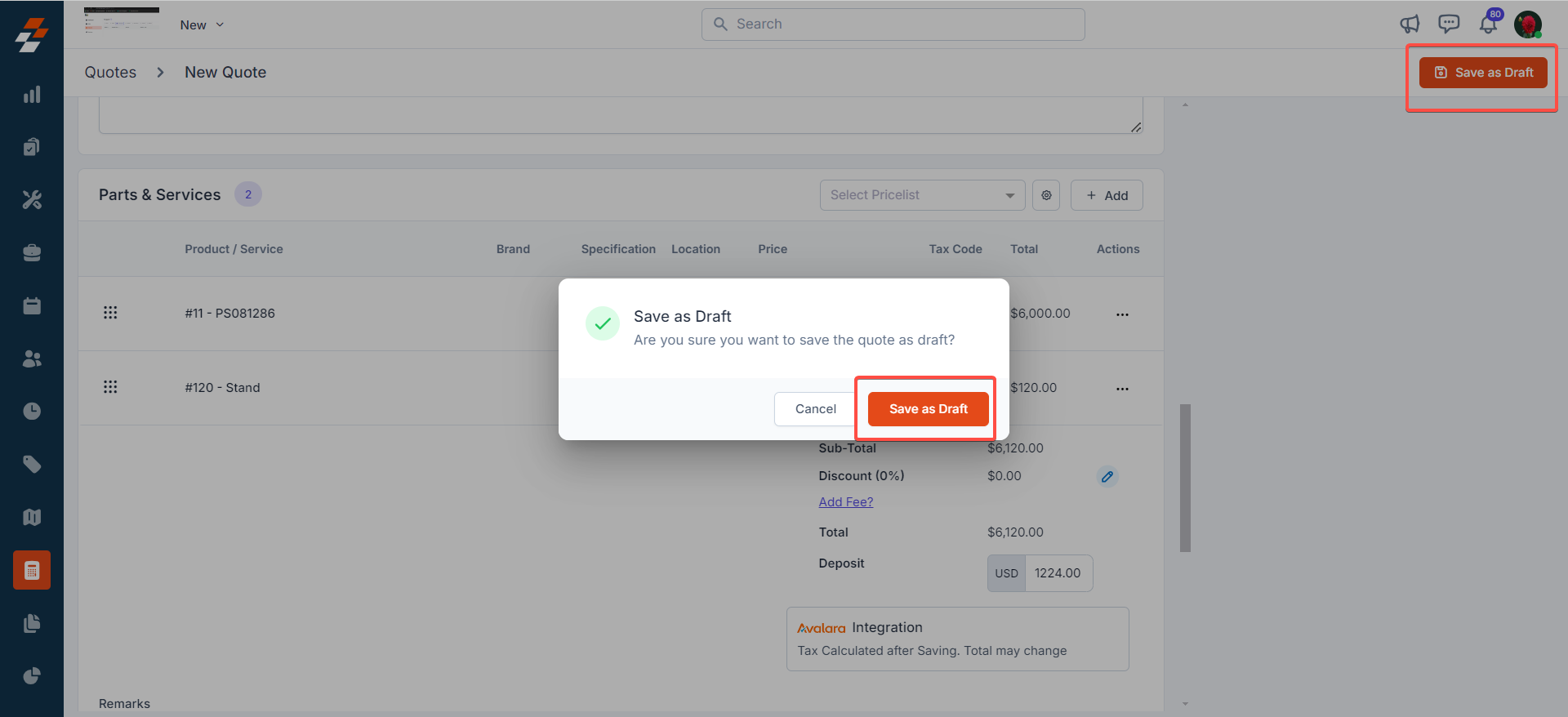Go back to Quotes breadcrumb
The image size is (1568, 717).
tap(110, 73)
